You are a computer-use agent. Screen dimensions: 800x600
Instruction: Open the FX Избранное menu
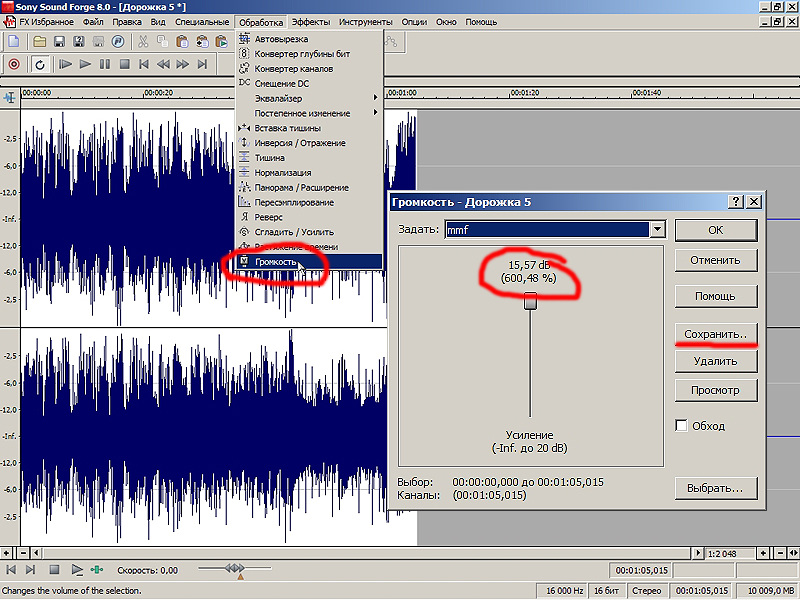pos(46,22)
